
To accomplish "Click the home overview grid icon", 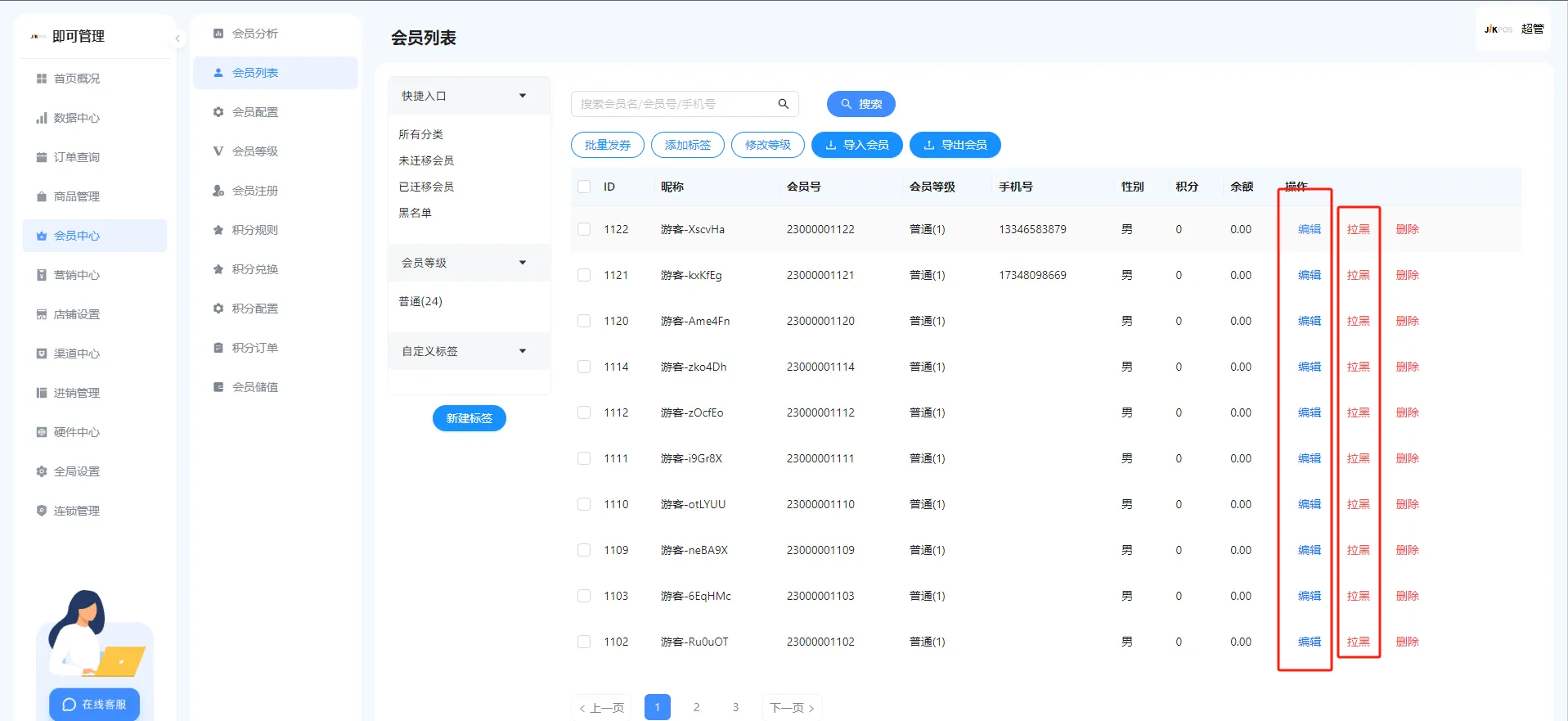I will click(x=42, y=79).
